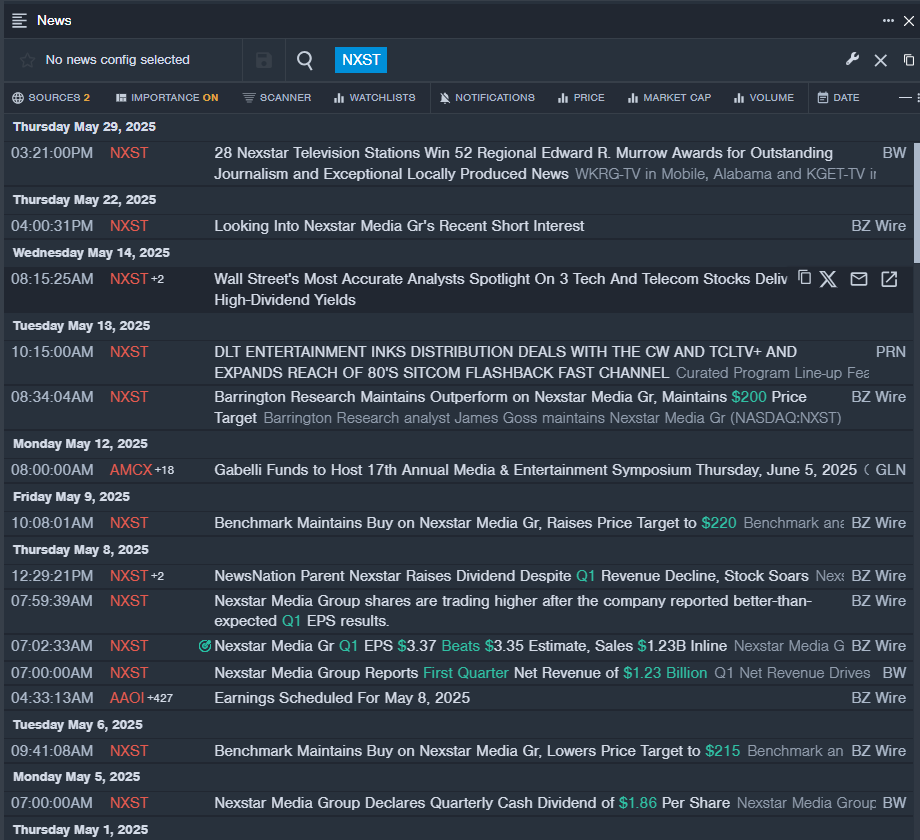Open the VOLUME filter
920x840 pixels.
click(x=764, y=97)
